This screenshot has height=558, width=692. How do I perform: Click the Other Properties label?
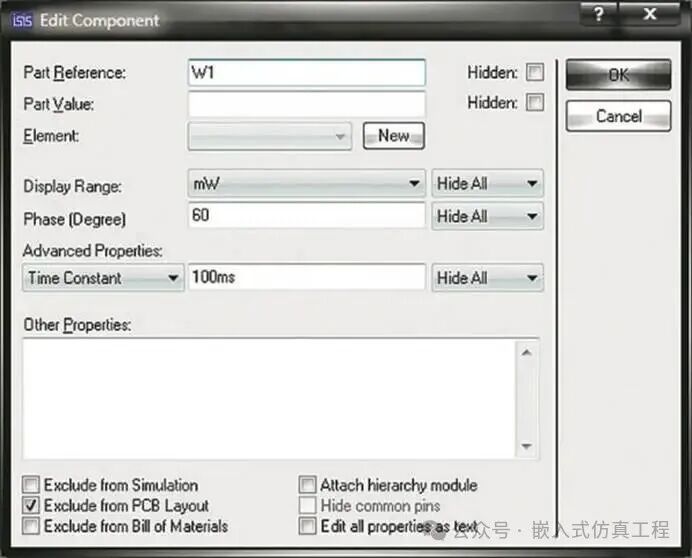tap(77, 325)
